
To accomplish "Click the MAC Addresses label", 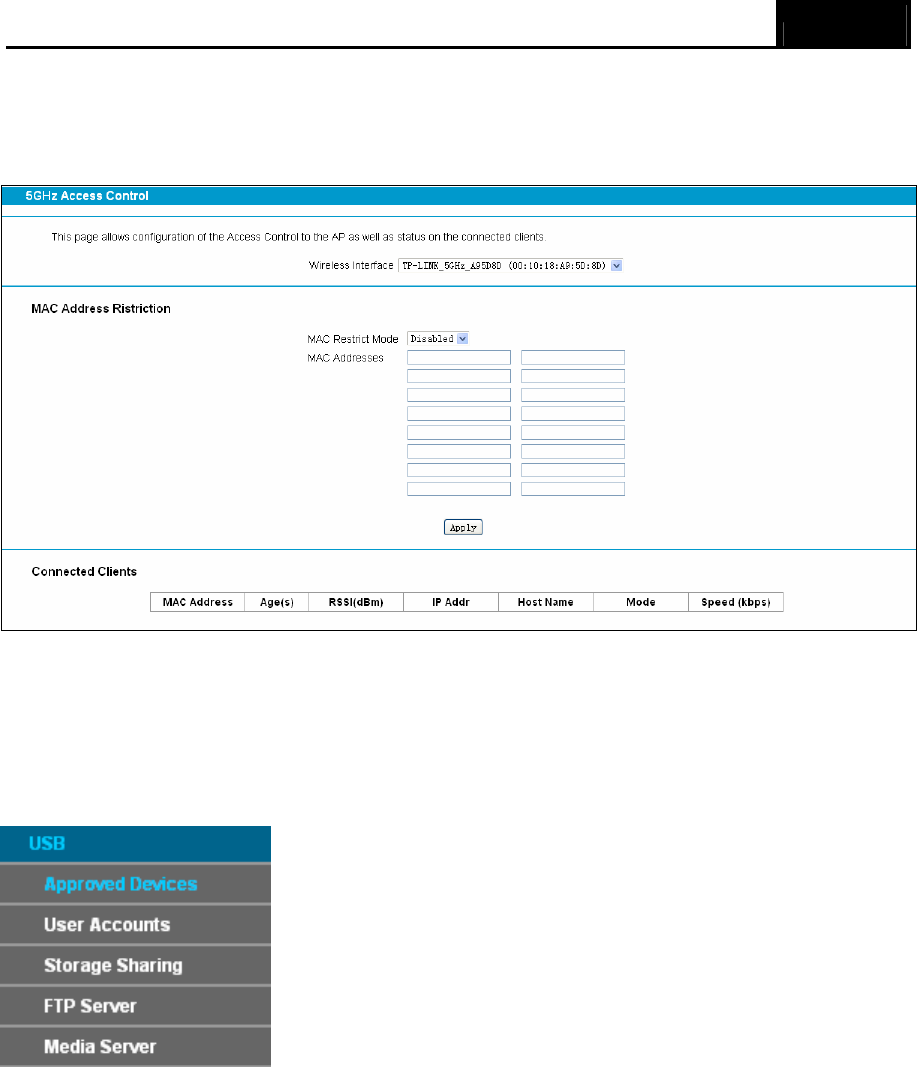I will (346, 358).
